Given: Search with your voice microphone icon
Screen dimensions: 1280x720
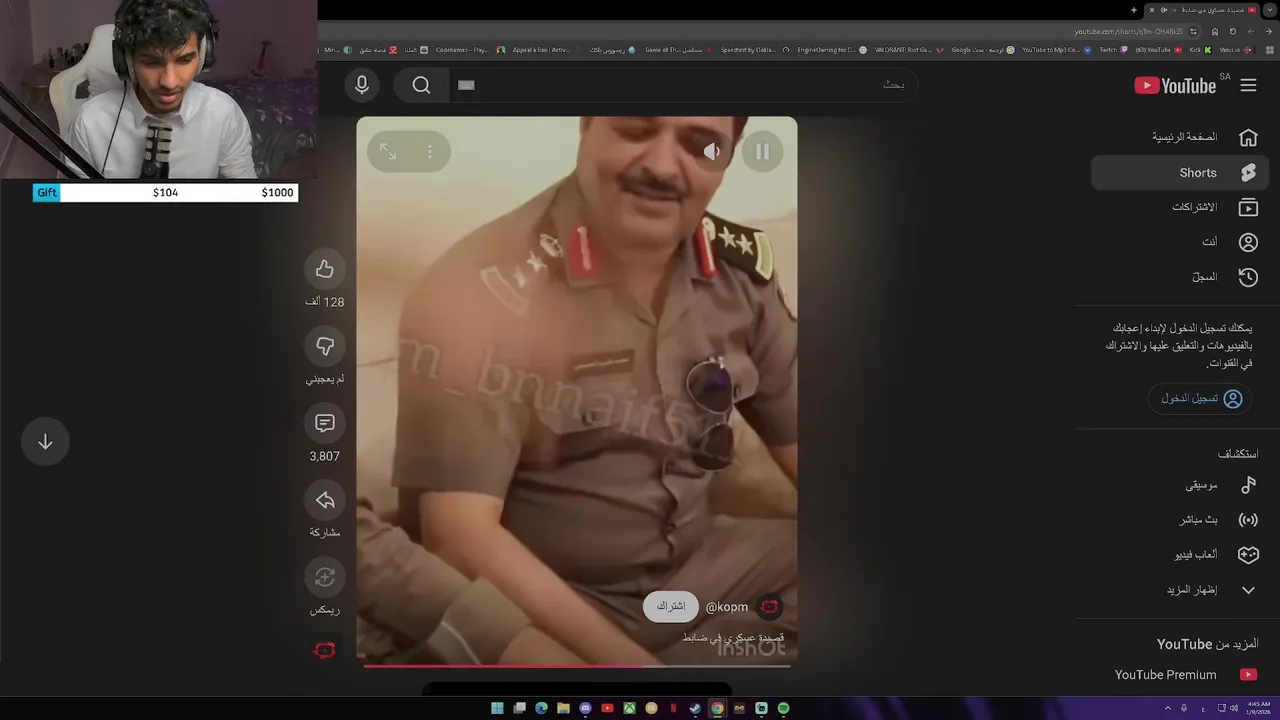Looking at the screenshot, I should point(362,85).
